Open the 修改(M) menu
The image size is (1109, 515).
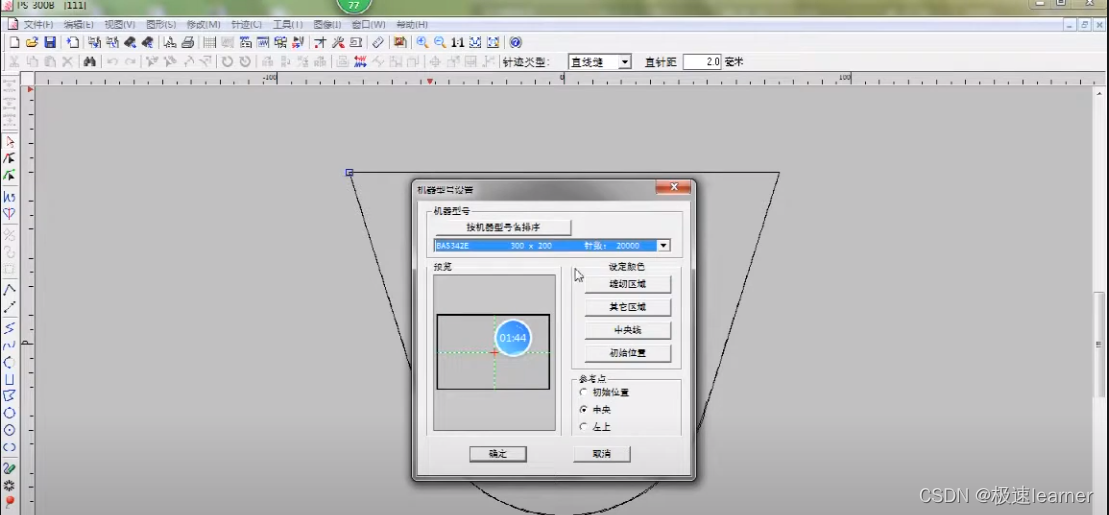click(203, 25)
